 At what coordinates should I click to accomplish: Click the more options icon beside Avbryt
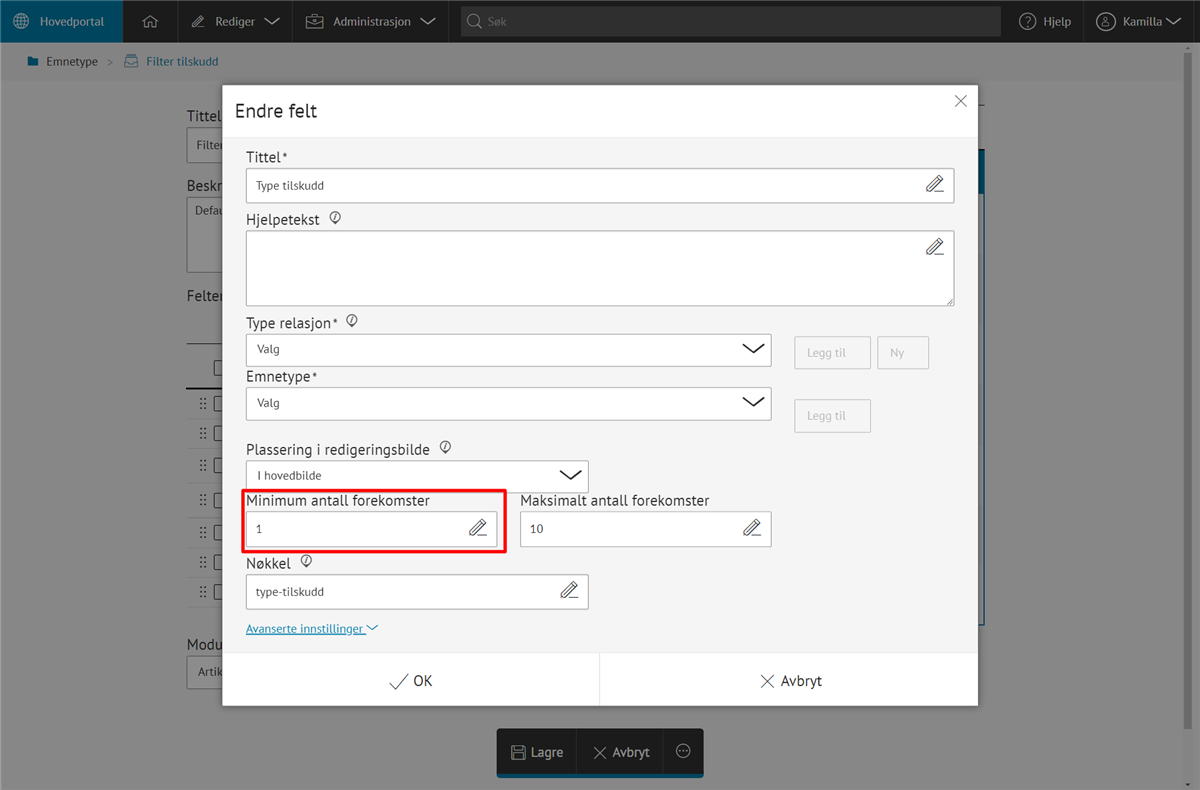pos(683,751)
